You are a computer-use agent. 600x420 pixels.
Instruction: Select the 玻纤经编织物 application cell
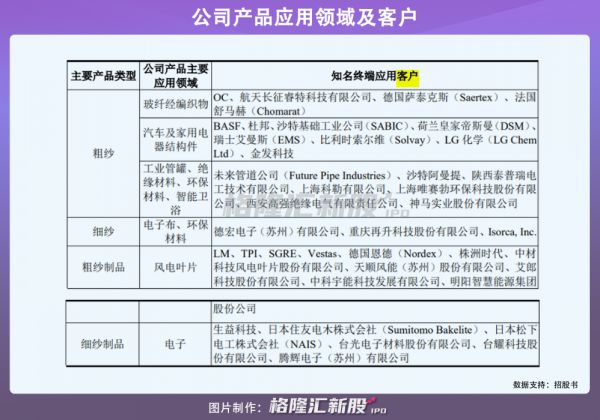[176, 103]
